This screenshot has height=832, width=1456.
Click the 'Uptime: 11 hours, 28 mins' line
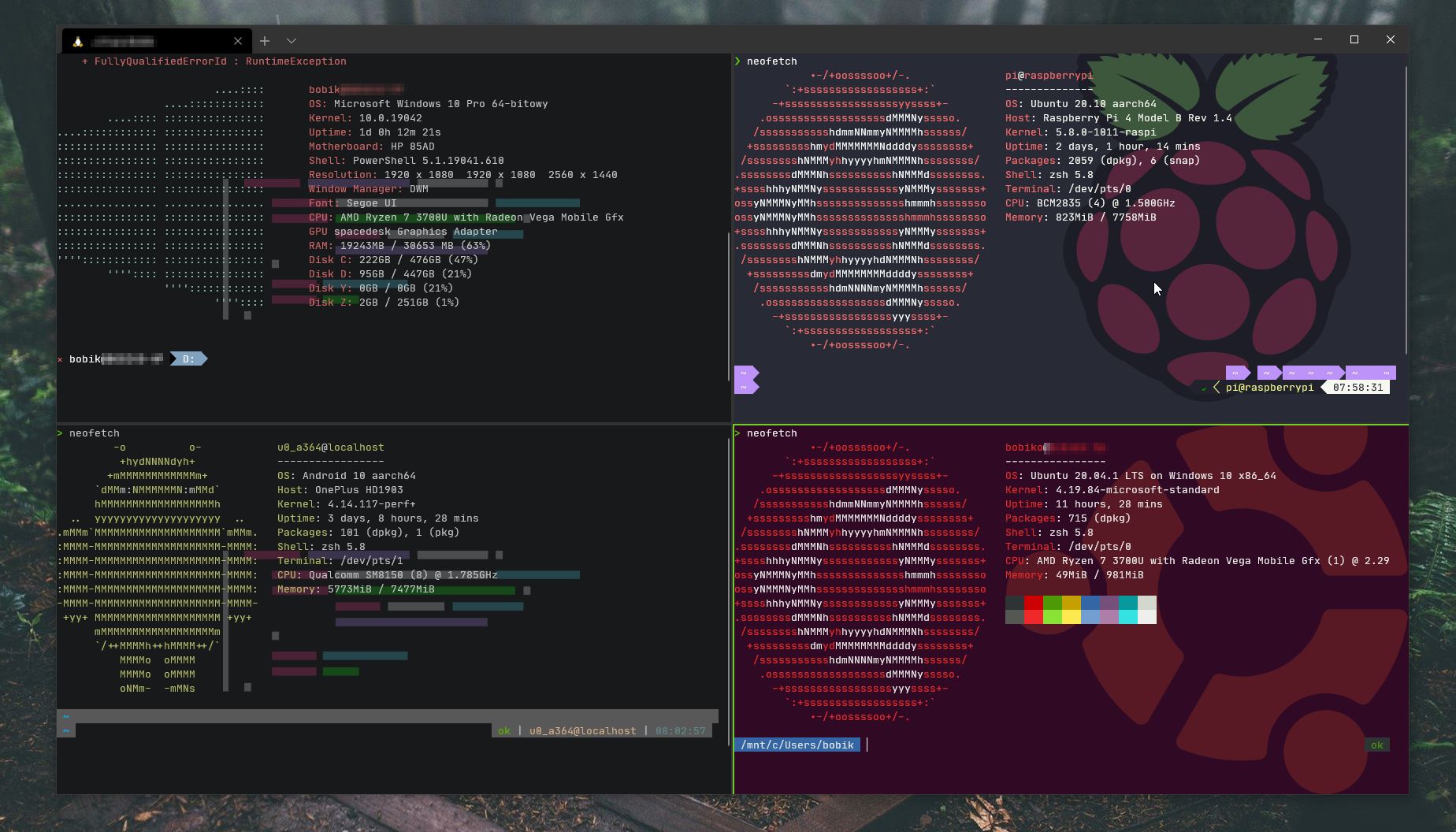tap(1084, 504)
